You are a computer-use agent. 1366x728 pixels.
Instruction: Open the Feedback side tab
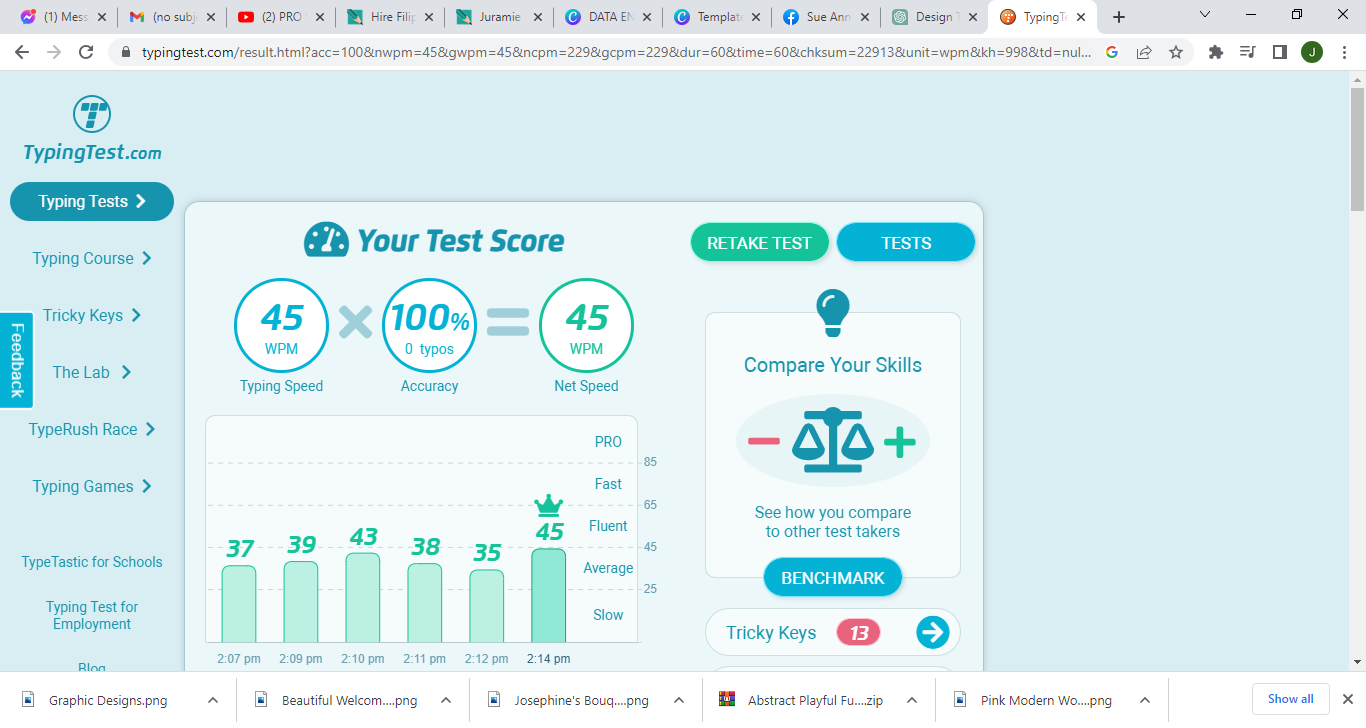[x=17, y=360]
